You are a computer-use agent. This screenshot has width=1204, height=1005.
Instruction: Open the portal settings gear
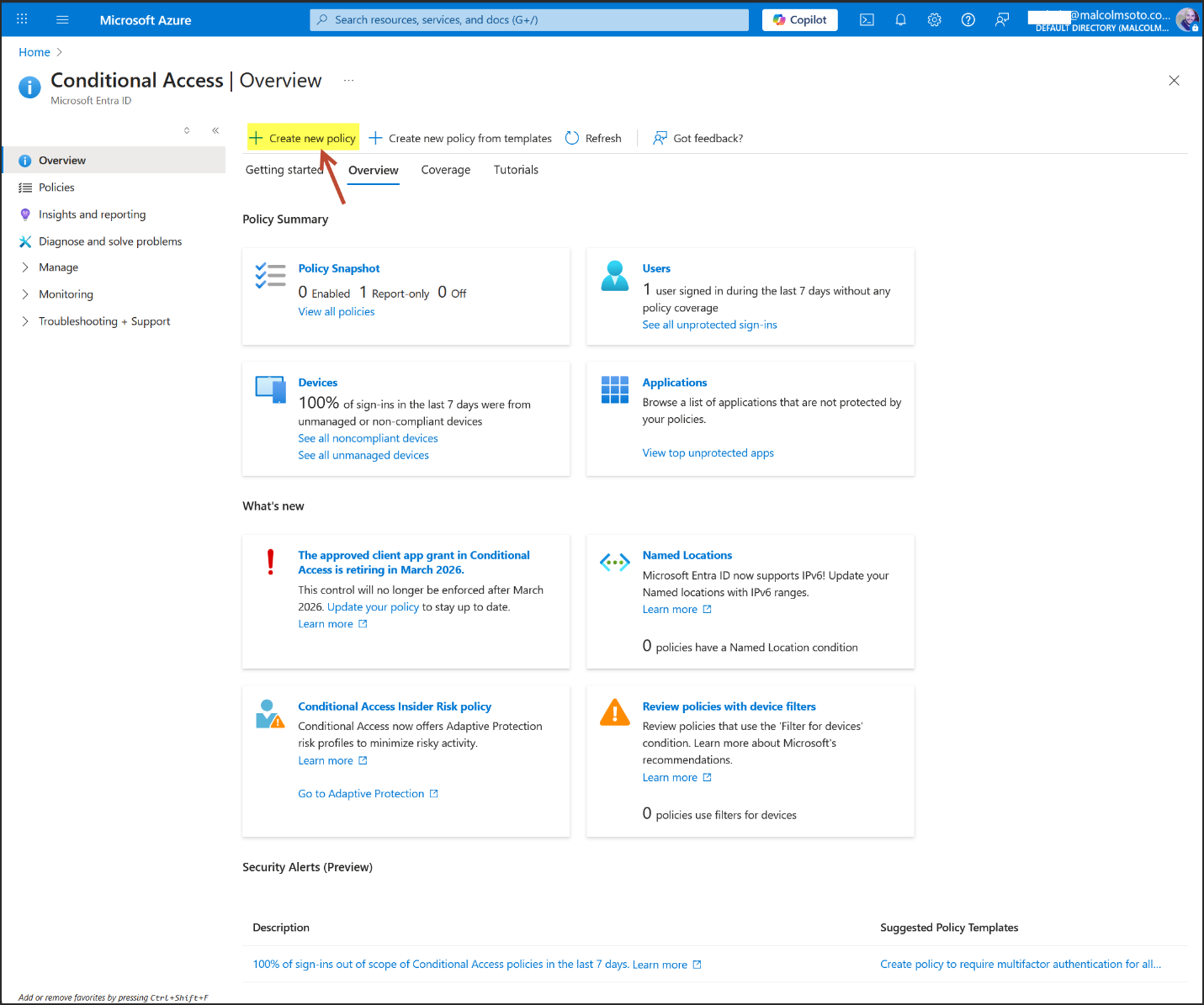pos(934,20)
